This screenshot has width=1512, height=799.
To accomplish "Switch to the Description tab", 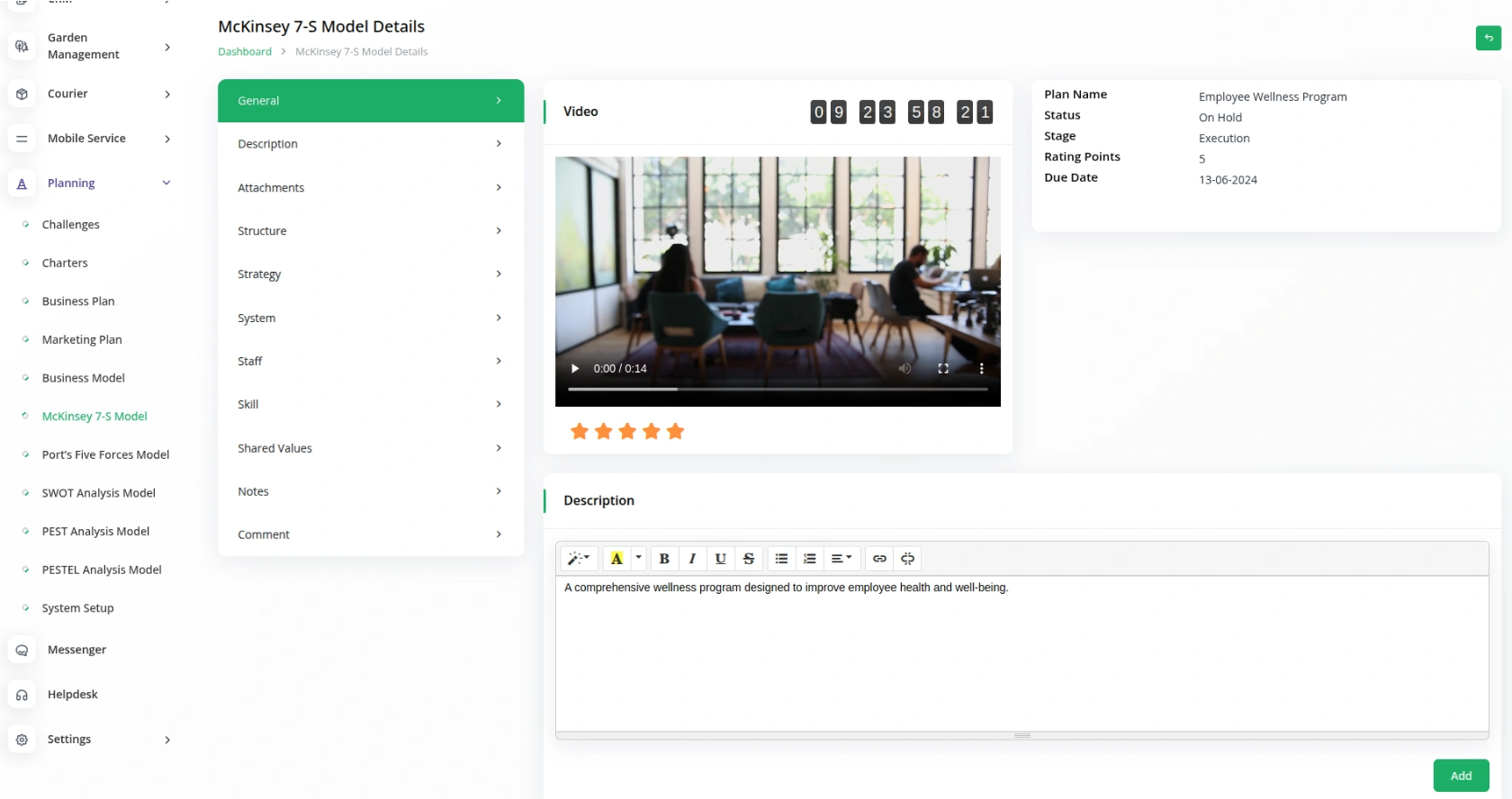I will coord(371,144).
